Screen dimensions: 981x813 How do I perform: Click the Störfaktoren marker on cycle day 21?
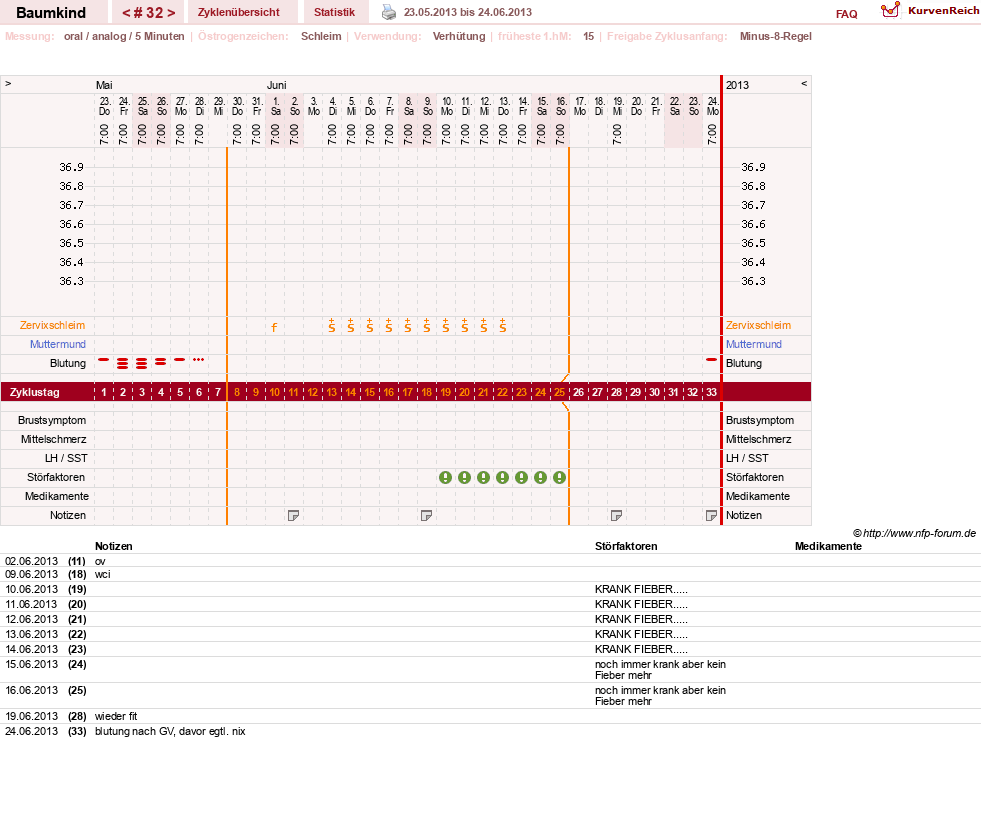(484, 478)
